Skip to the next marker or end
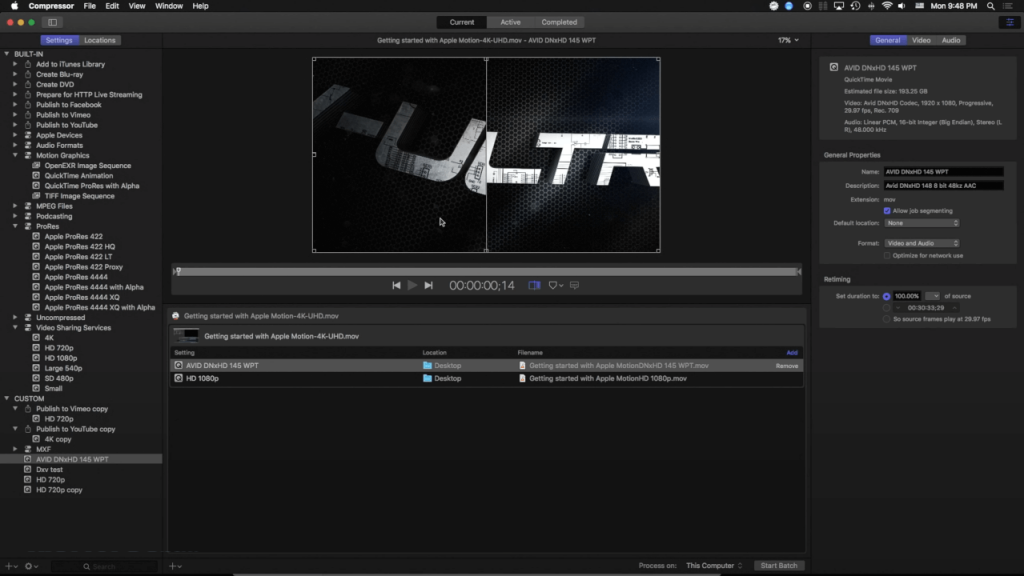This screenshot has width=1024, height=576. coord(428,285)
